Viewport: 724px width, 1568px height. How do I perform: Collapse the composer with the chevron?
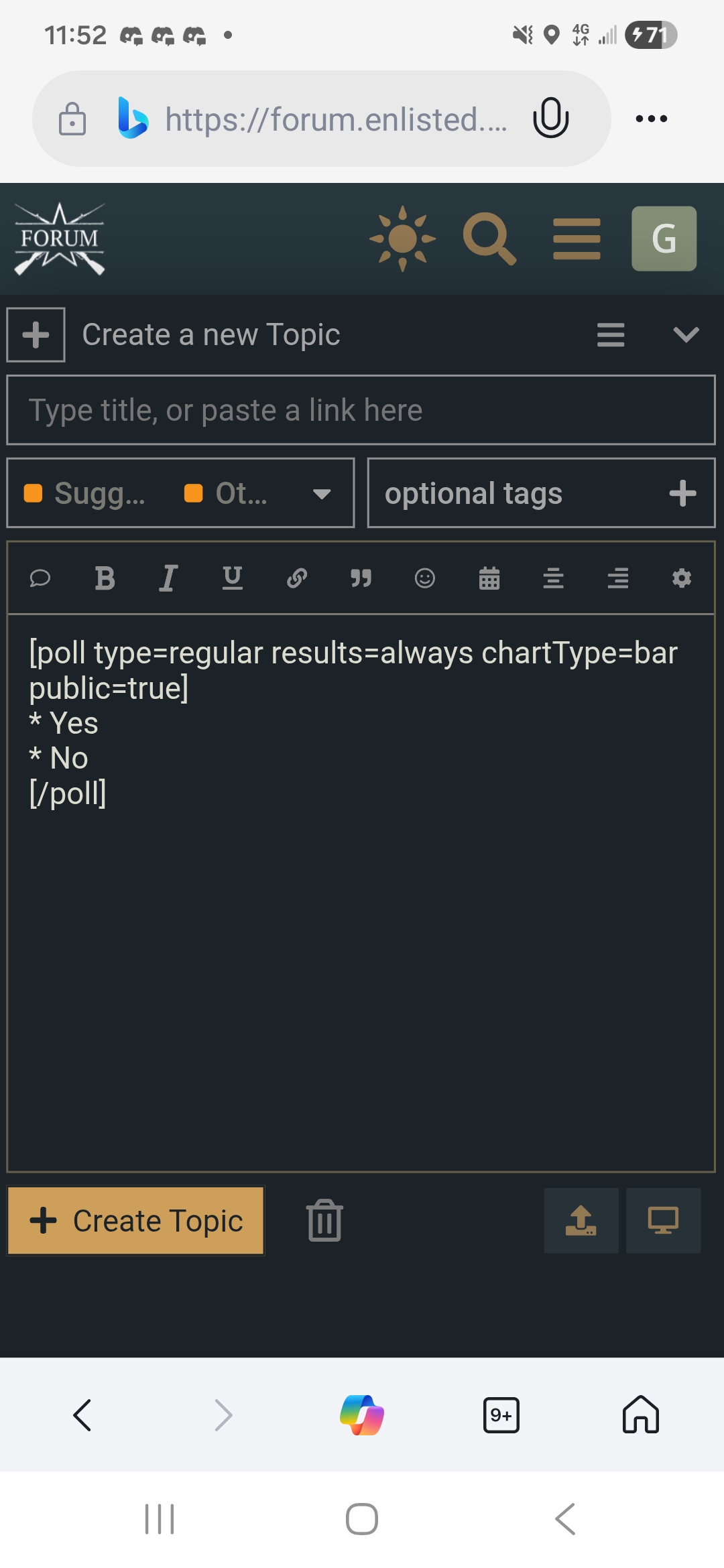pos(686,334)
